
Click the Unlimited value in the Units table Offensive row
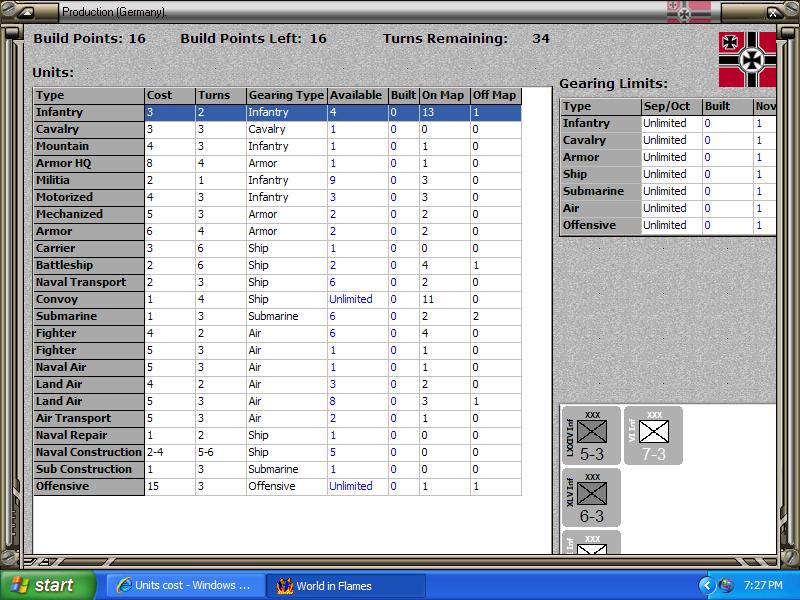pyautogui.click(x=351, y=486)
